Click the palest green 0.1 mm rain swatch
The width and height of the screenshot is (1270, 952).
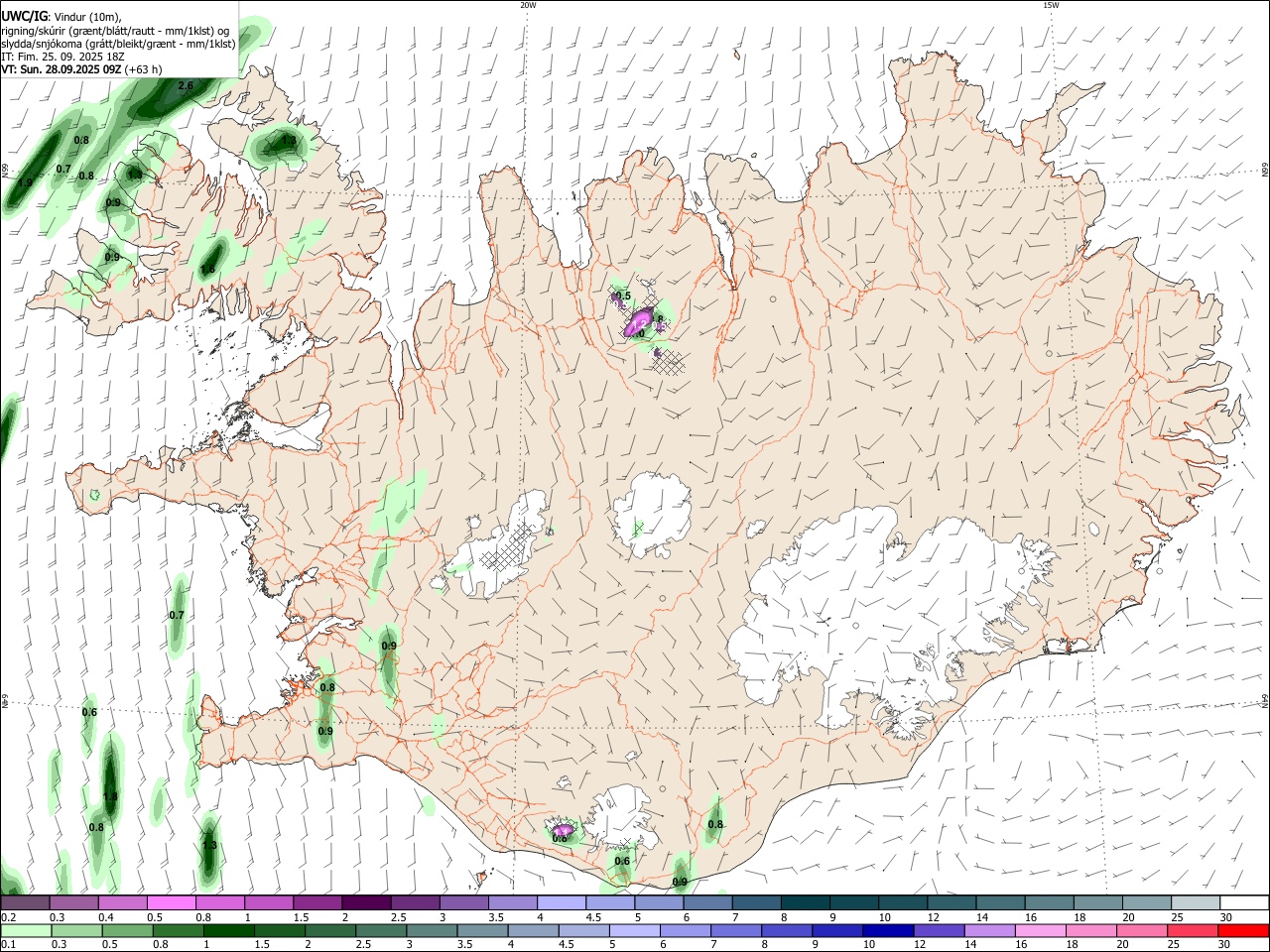26,930
